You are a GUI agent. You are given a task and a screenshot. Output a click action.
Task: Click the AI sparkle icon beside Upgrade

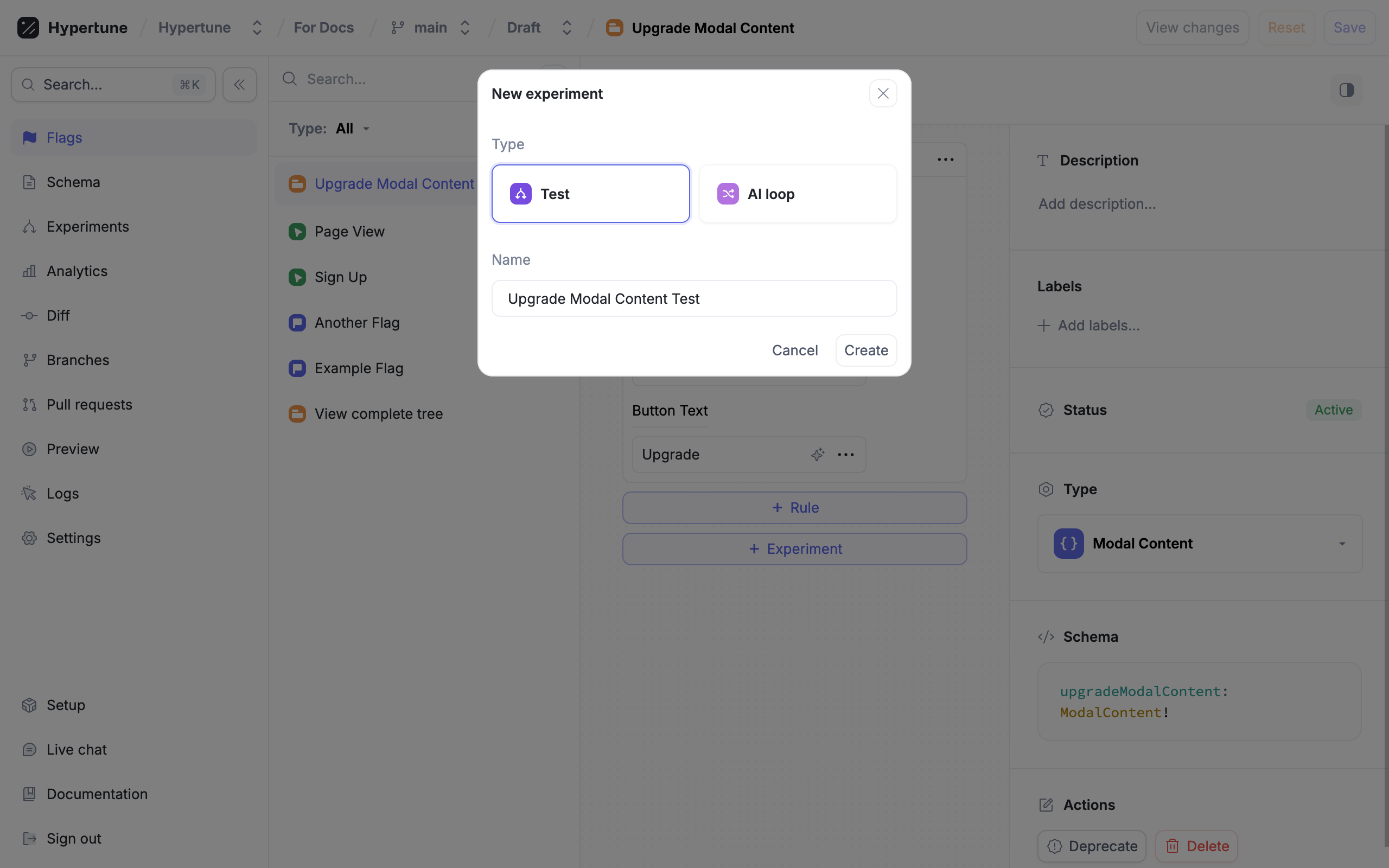click(x=817, y=455)
